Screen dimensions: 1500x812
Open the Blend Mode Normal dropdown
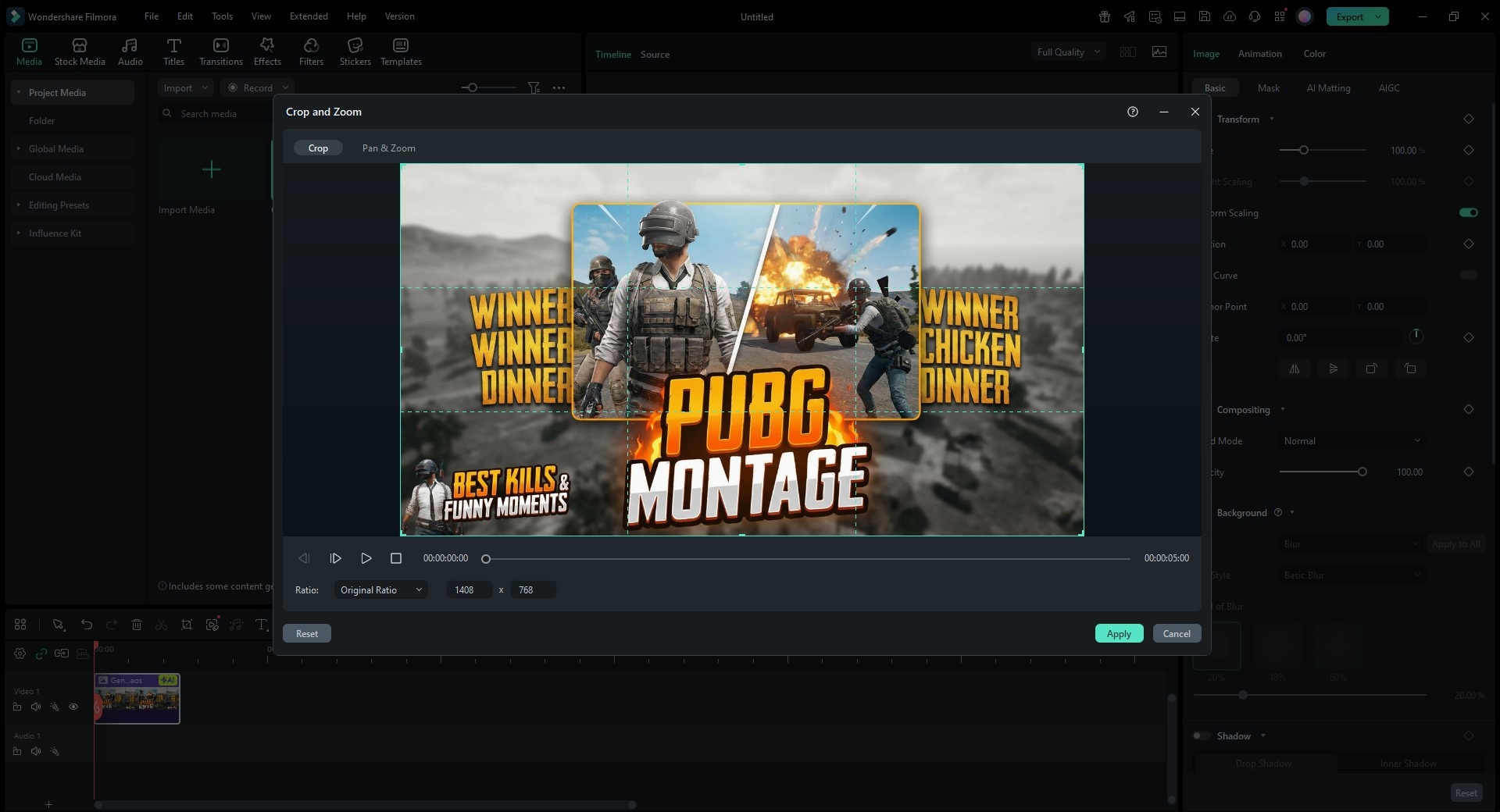click(1351, 440)
